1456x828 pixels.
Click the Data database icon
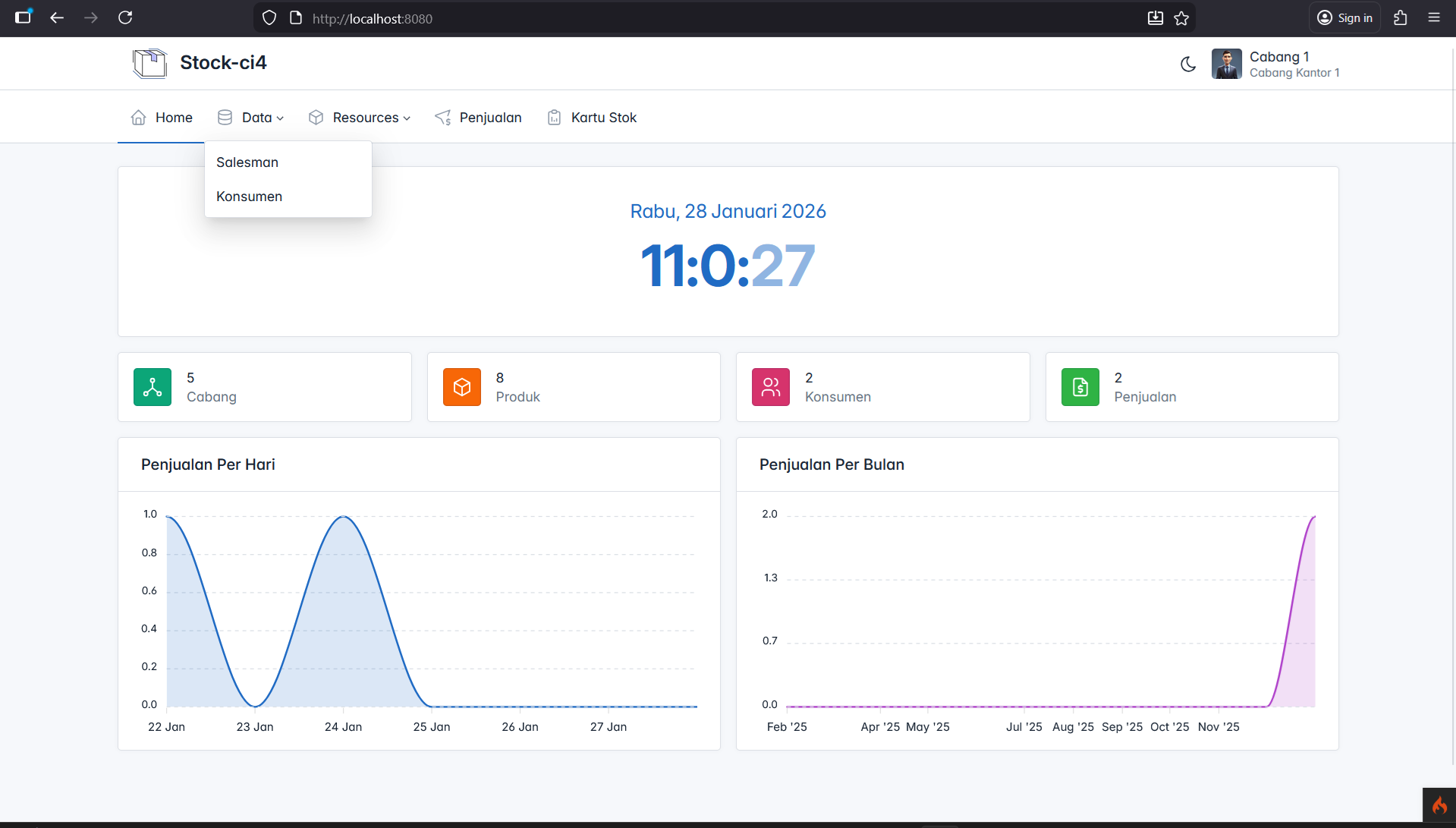point(225,118)
